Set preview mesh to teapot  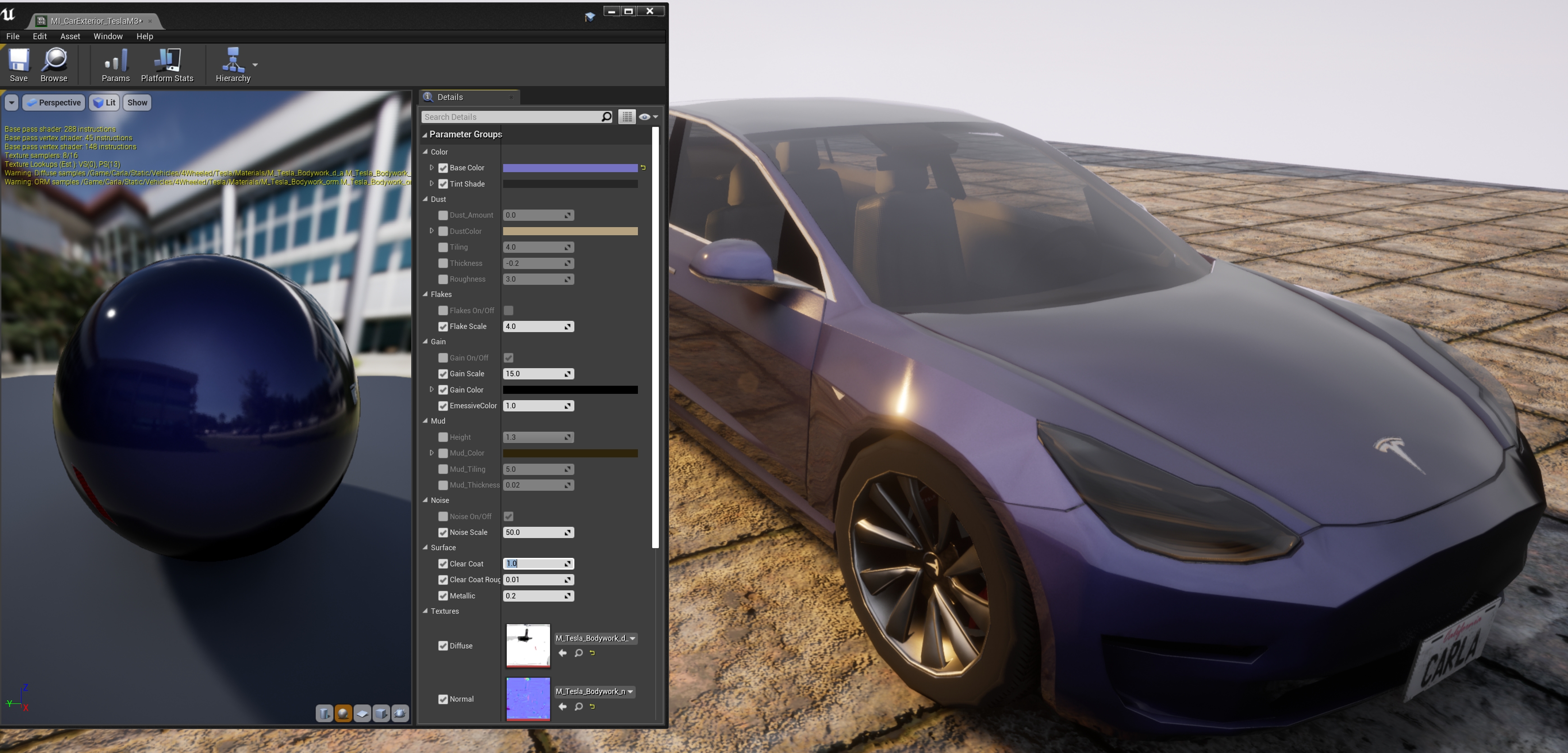pyautogui.click(x=400, y=713)
